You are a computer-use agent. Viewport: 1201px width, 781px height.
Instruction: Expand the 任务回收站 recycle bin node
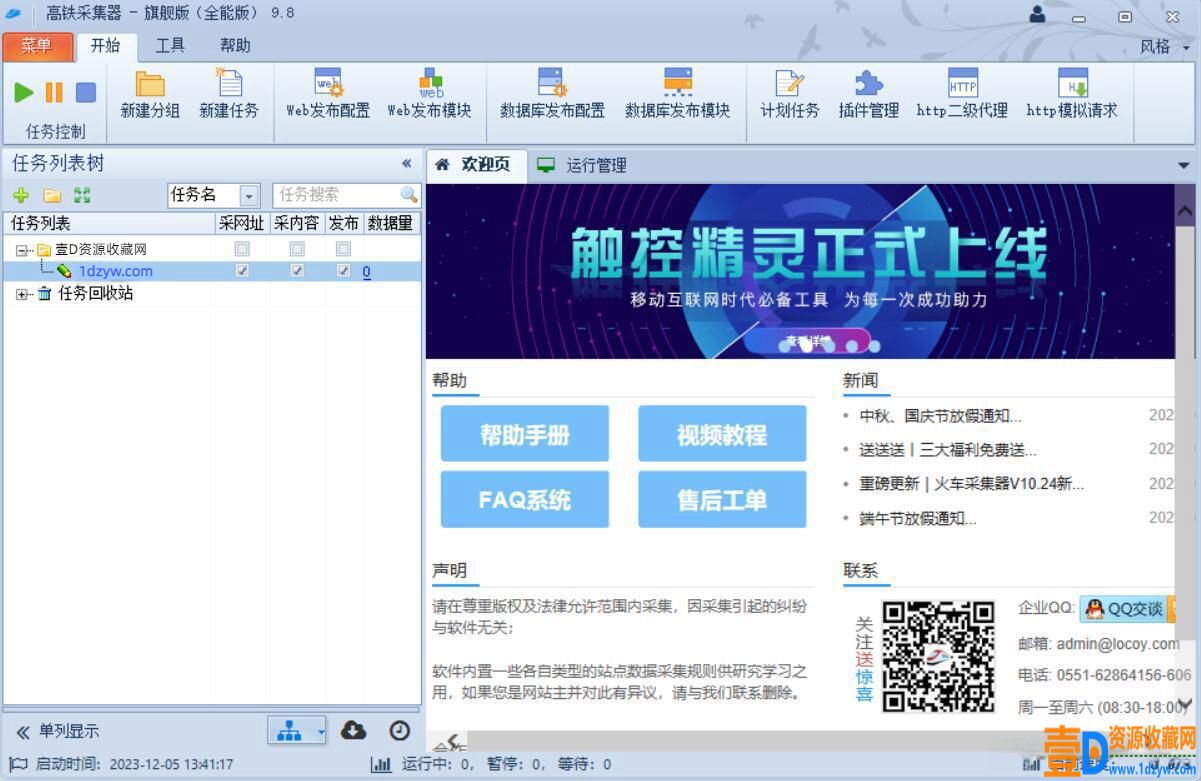(x=23, y=293)
